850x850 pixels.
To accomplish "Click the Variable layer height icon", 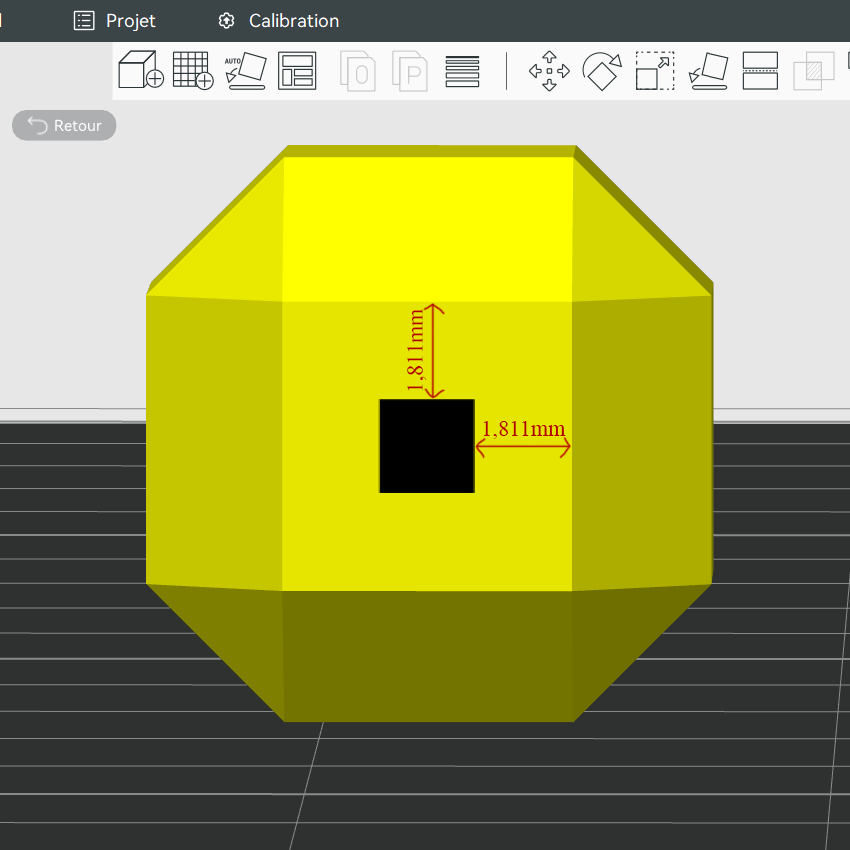I will [x=462, y=71].
